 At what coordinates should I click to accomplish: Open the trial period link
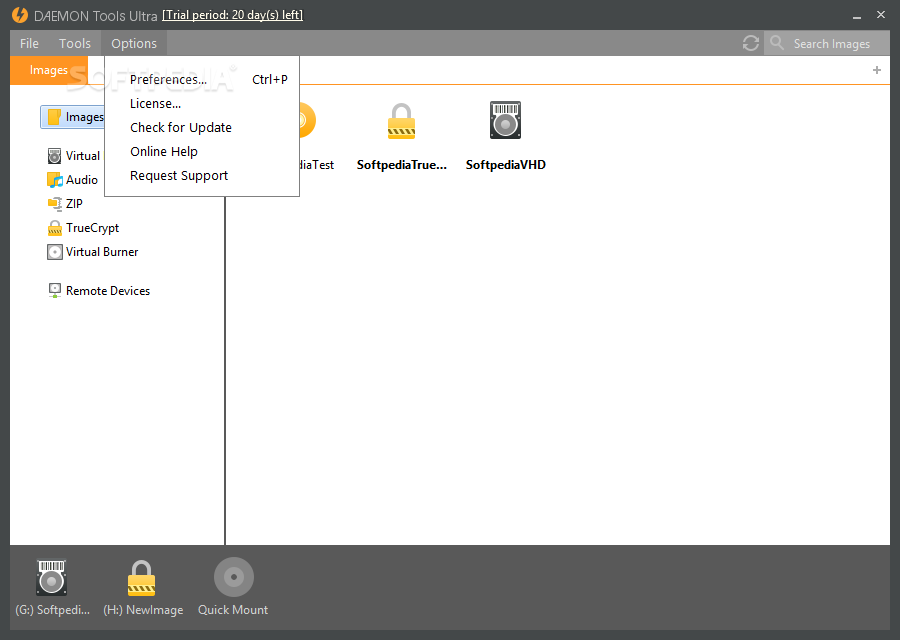click(232, 15)
